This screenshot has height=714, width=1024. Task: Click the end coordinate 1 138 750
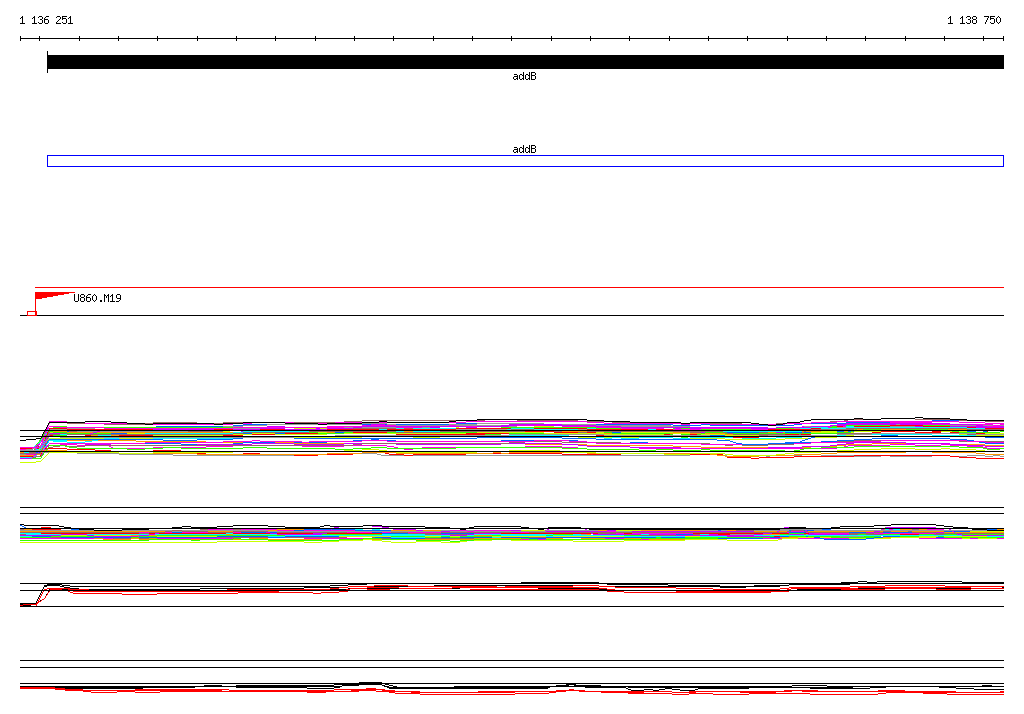[974, 20]
